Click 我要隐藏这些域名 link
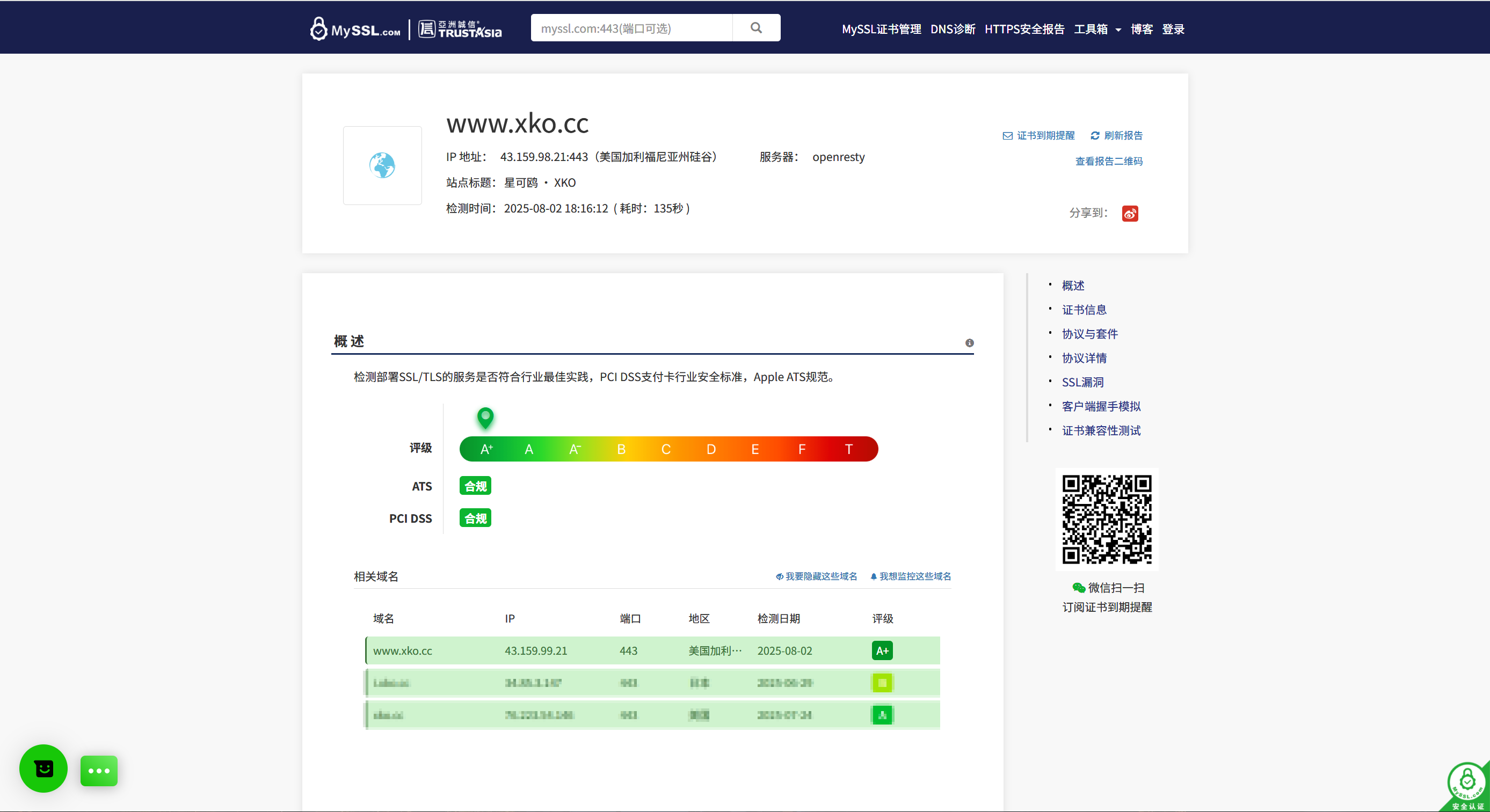1490x812 pixels. point(817,576)
